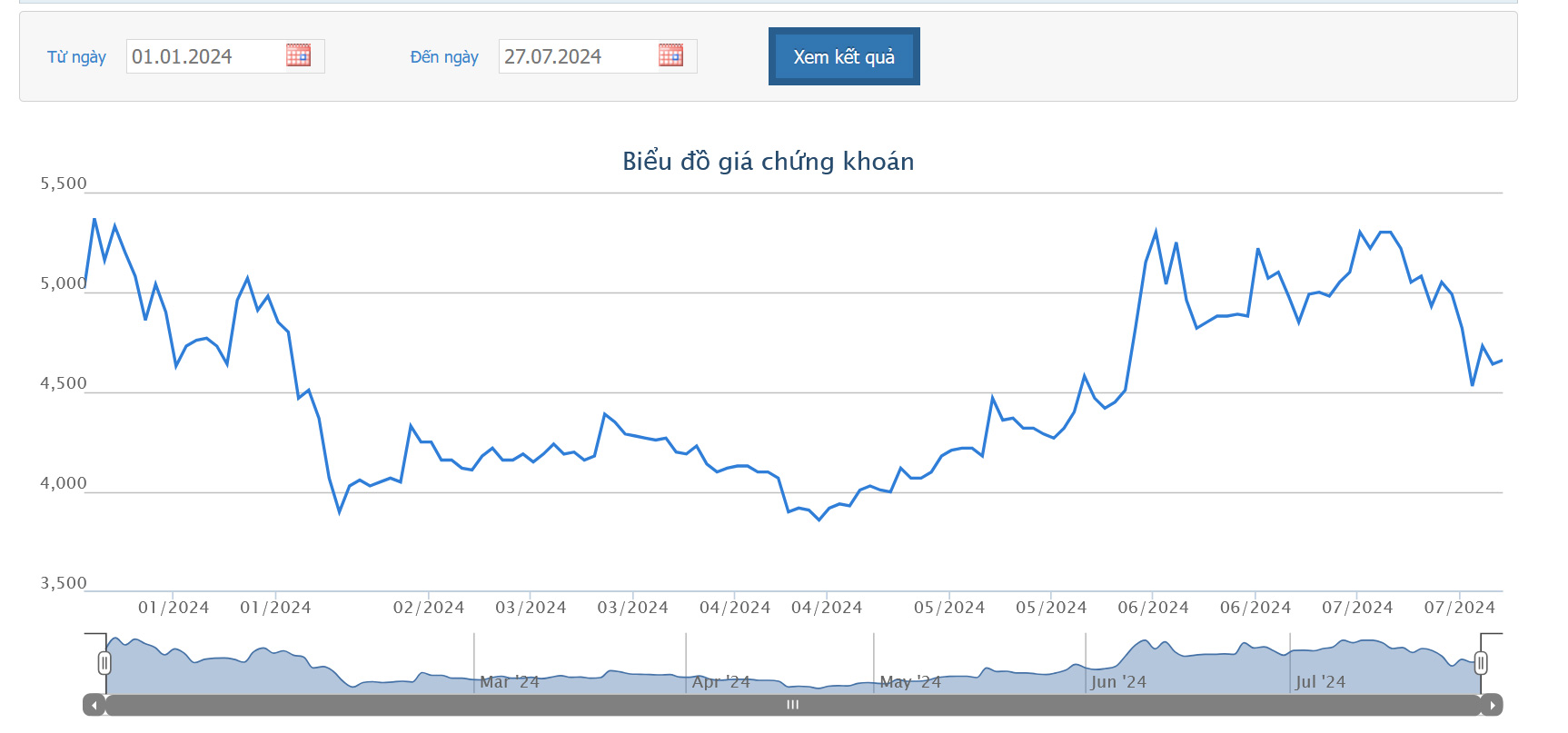Select Mar '24 in the navigator timeline
Viewport: 1568px width, 733px height.
[509, 681]
